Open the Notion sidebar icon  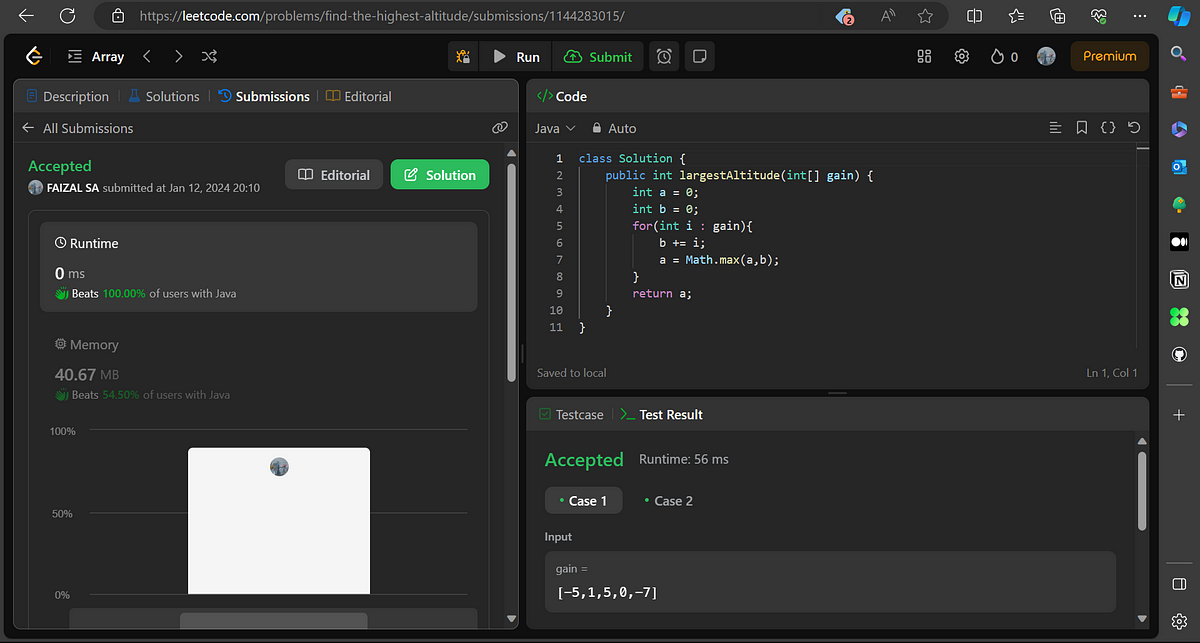(1179, 280)
